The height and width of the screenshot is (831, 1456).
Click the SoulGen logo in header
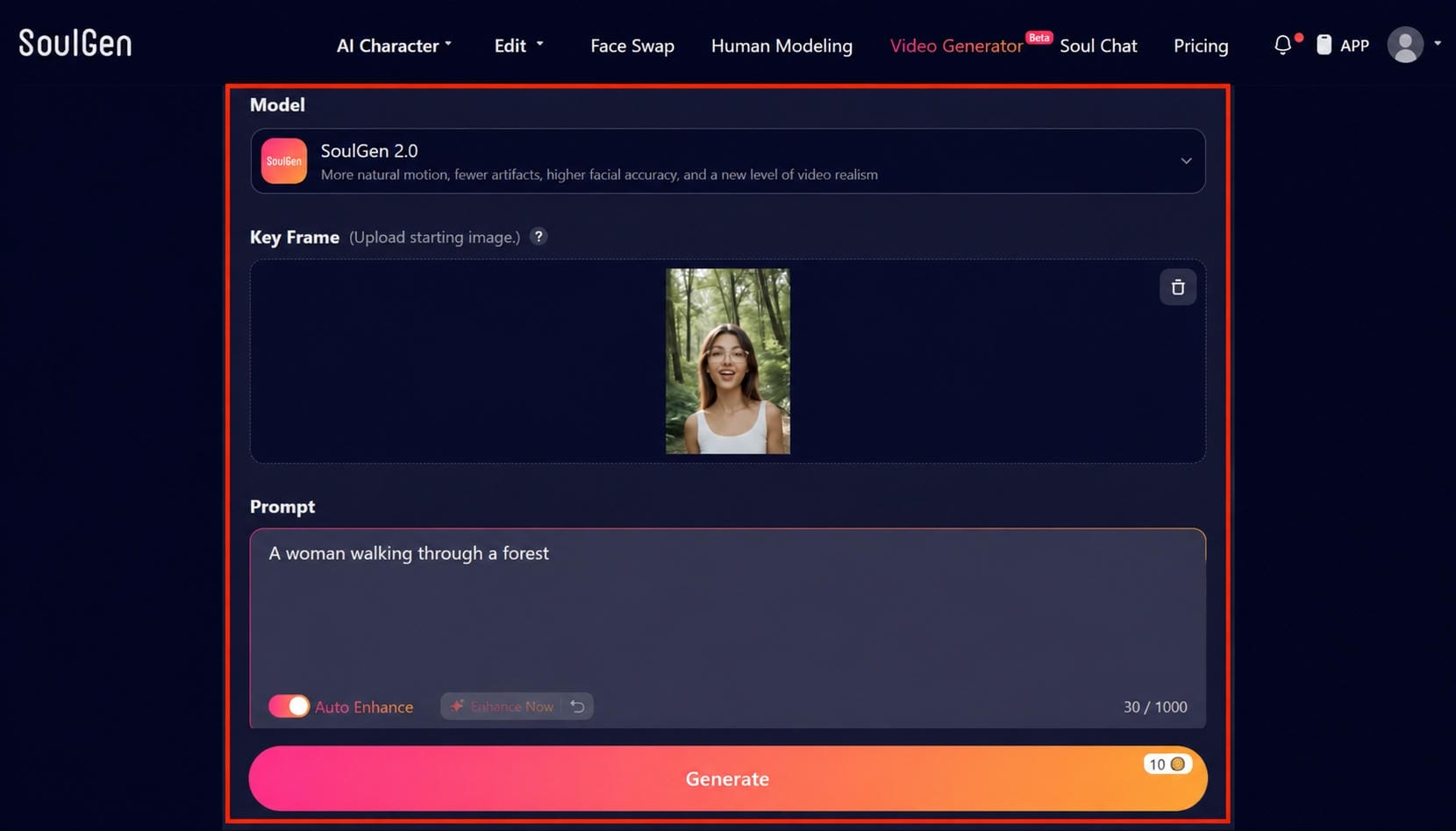75,43
